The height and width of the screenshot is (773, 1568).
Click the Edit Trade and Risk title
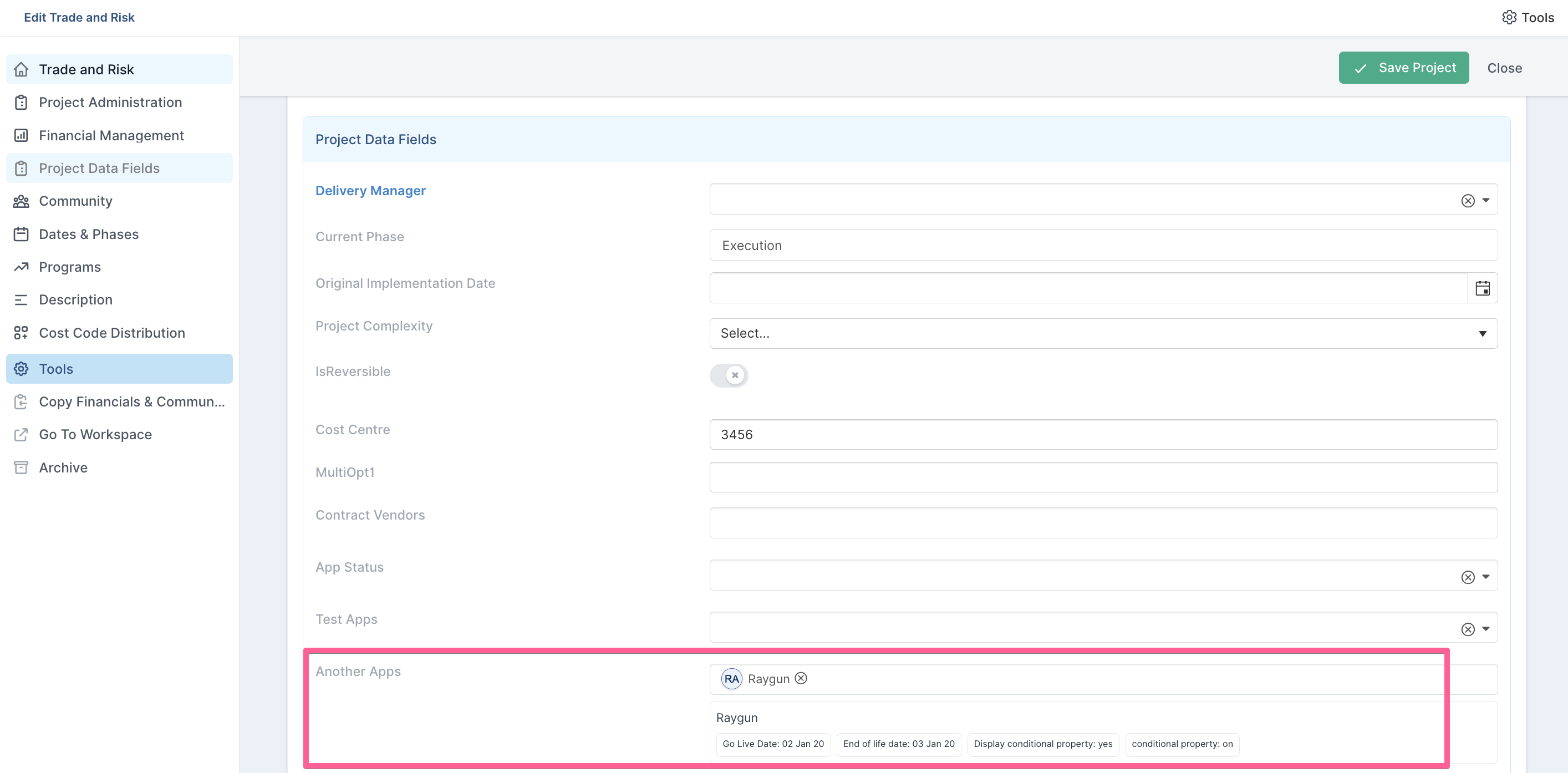[x=79, y=17]
